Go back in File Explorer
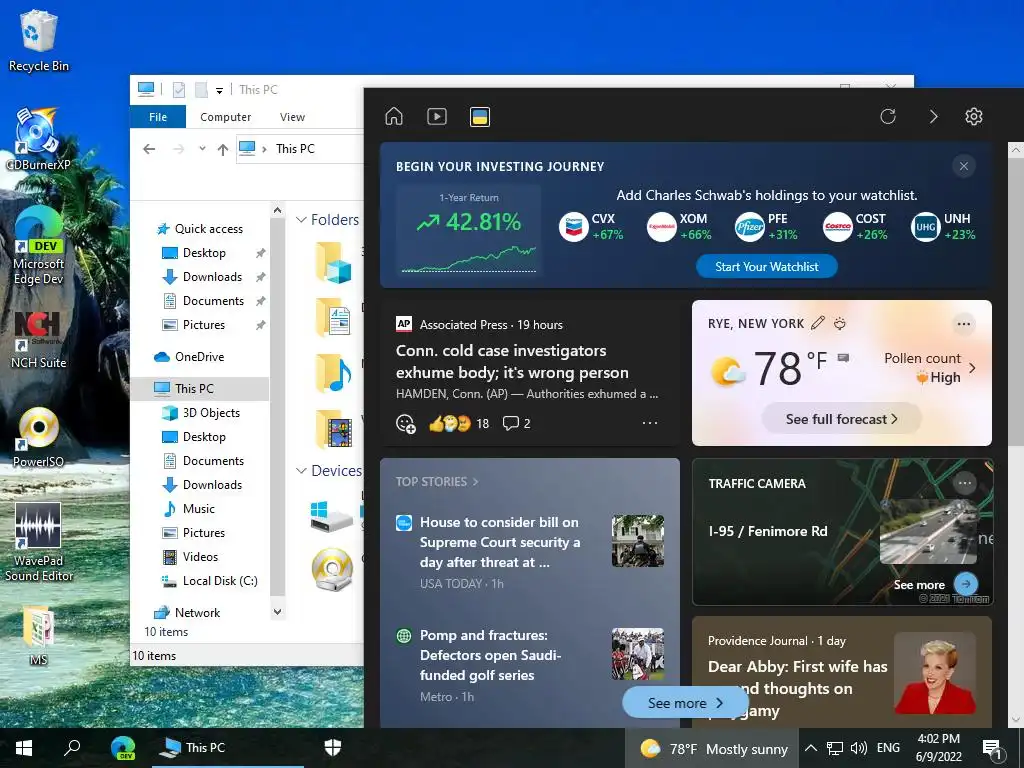Image resolution: width=1024 pixels, height=768 pixels. point(149,149)
